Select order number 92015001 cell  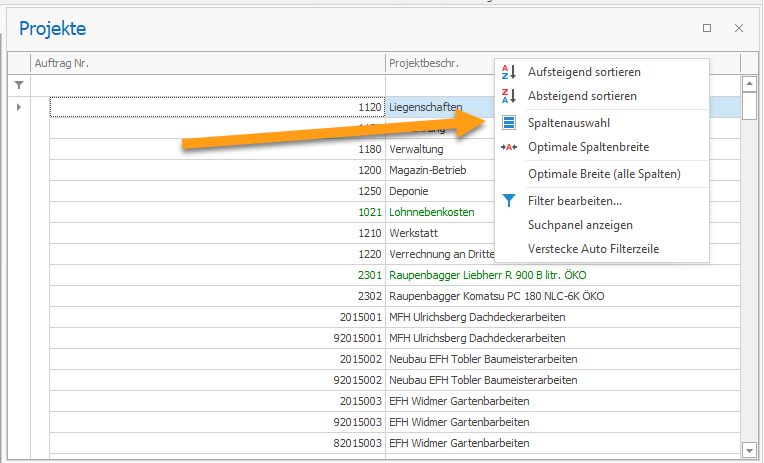click(x=217, y=338)
